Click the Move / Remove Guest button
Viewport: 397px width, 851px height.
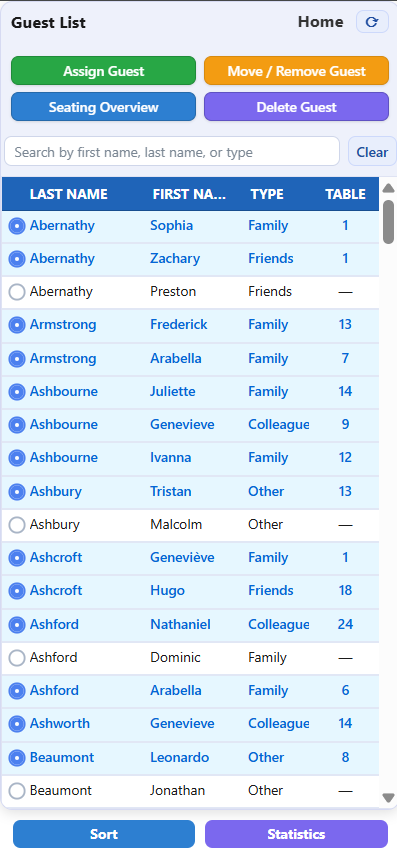pyautogui.click(x=297, y=71)
